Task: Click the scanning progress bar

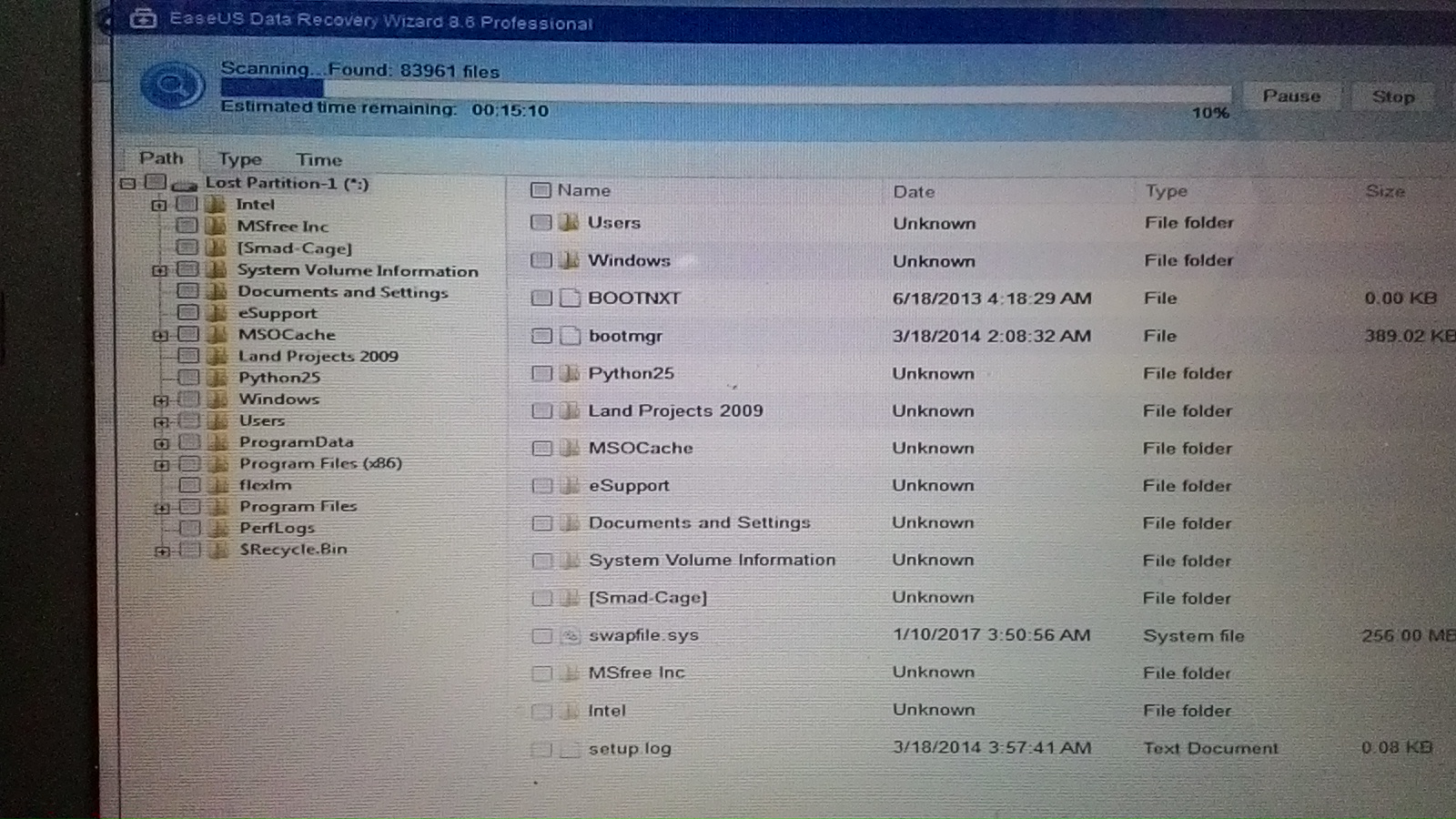Action: (726, 90)
